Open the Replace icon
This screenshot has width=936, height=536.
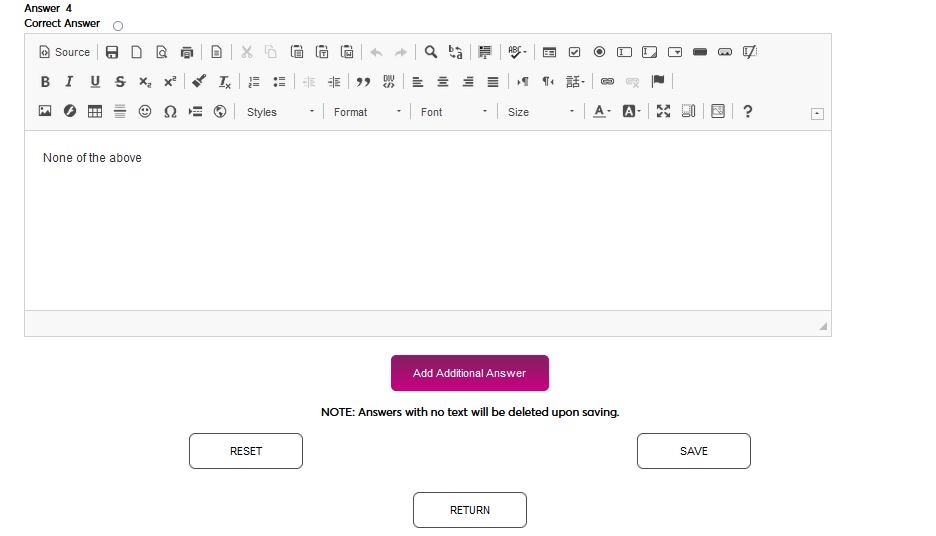[455, 52]
